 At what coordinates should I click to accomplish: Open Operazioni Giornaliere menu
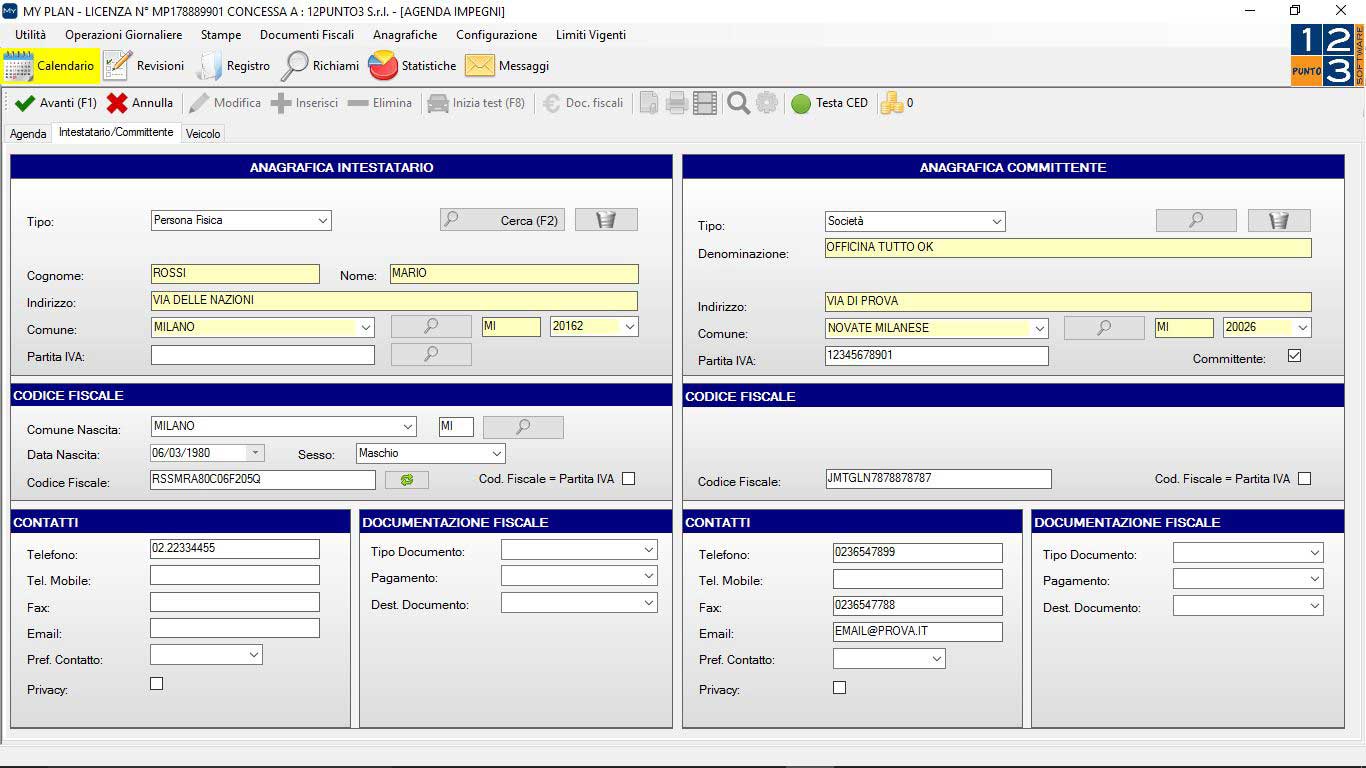(x=124, y=35)
